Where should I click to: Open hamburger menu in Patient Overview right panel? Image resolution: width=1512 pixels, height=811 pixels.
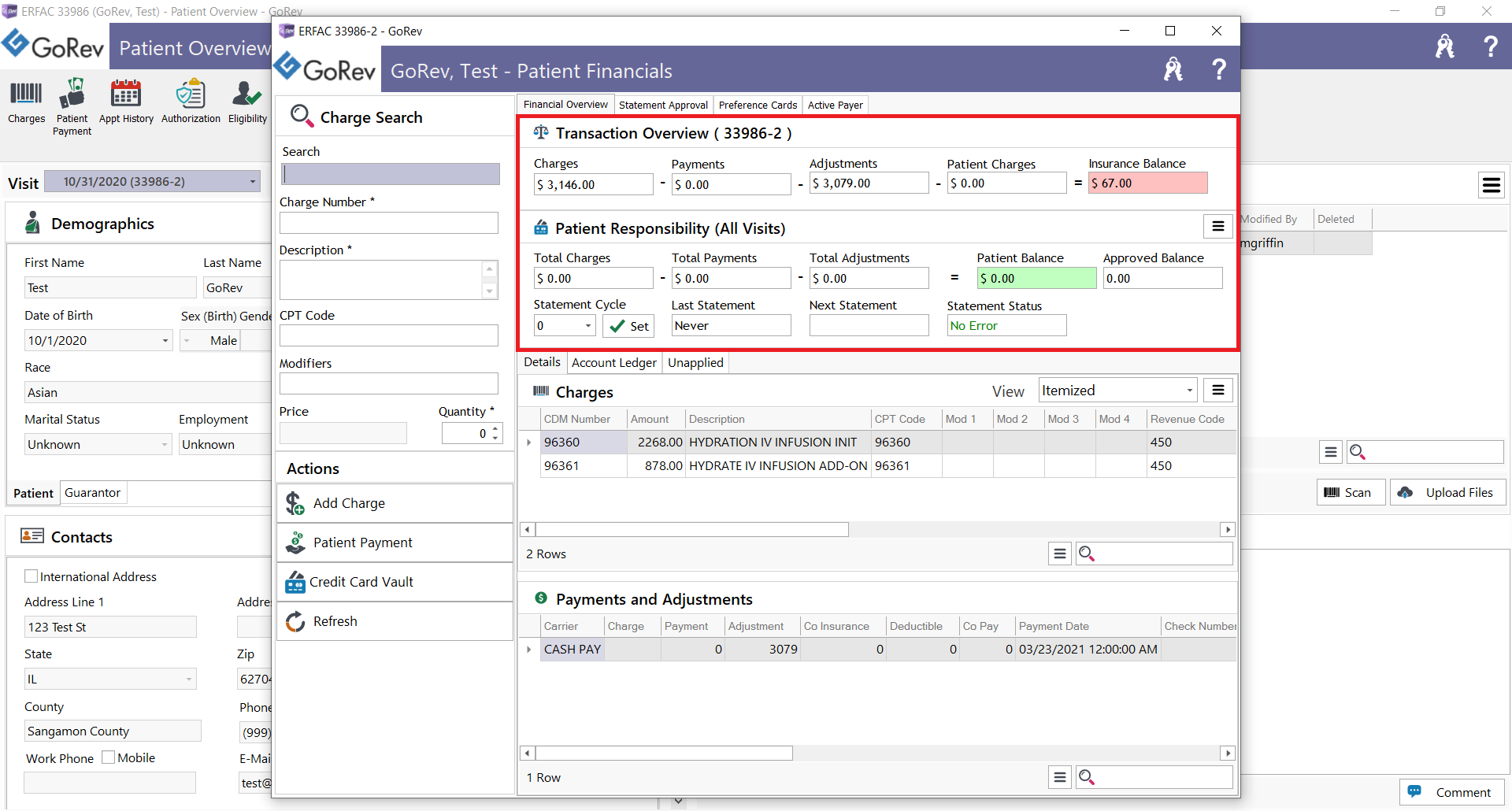tap(1491, 185)
